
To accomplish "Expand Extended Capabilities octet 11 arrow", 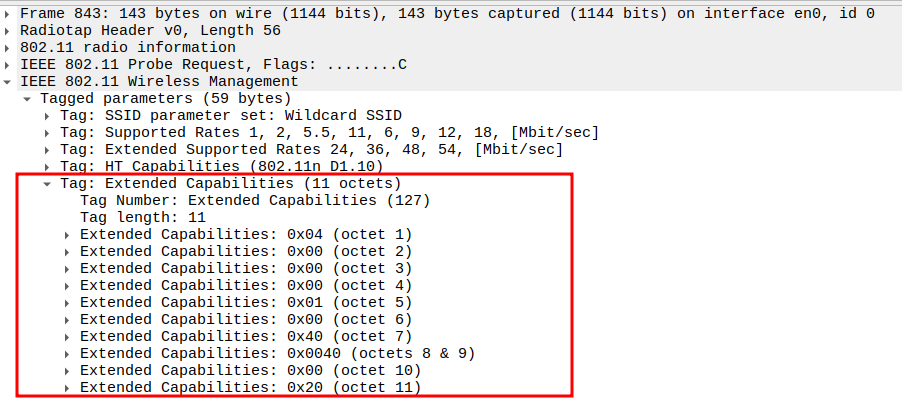I will point(67,387).
